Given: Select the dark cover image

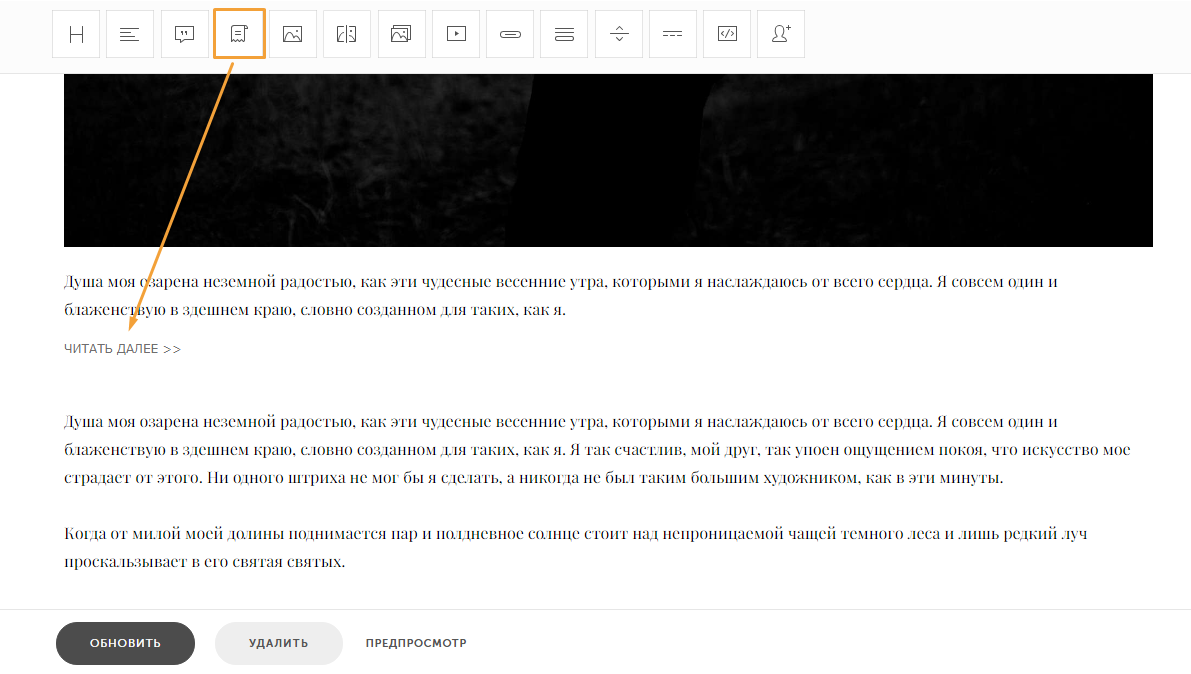Looking at the screenshot, I should 608,160.
